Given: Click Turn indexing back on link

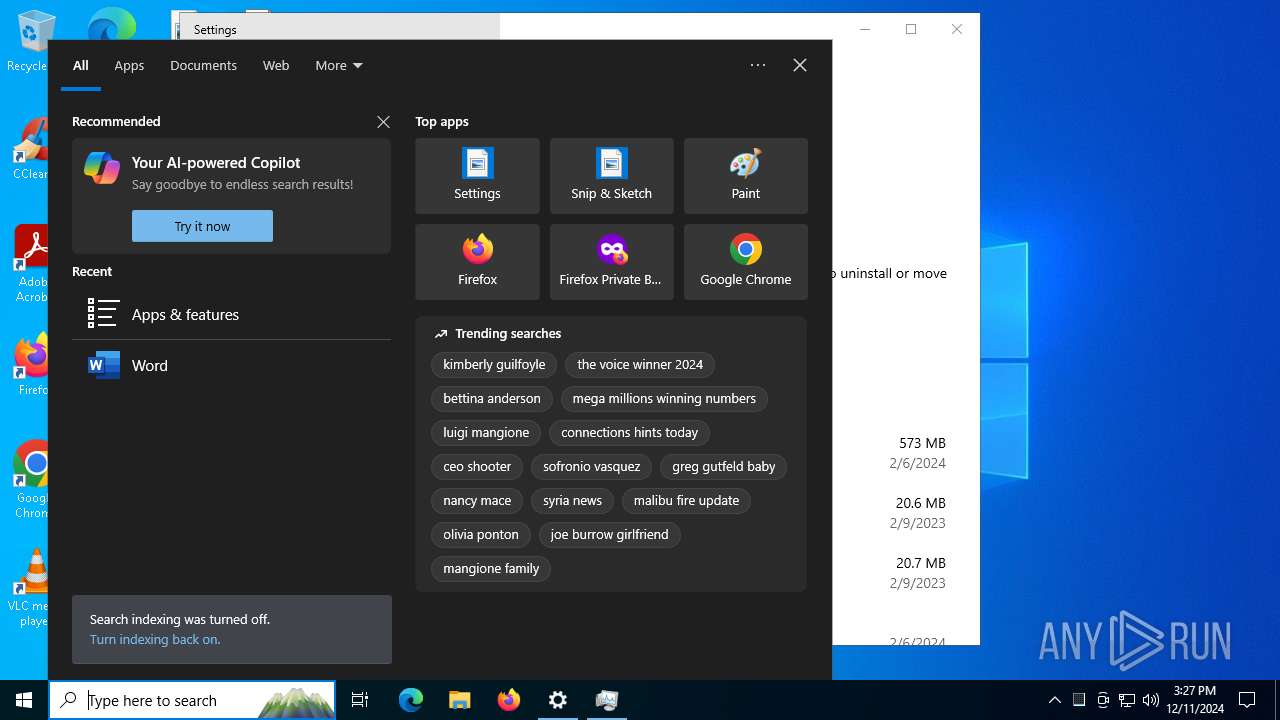Looking at the screenshot, I should pyautogui.click(x=155, y=639).
